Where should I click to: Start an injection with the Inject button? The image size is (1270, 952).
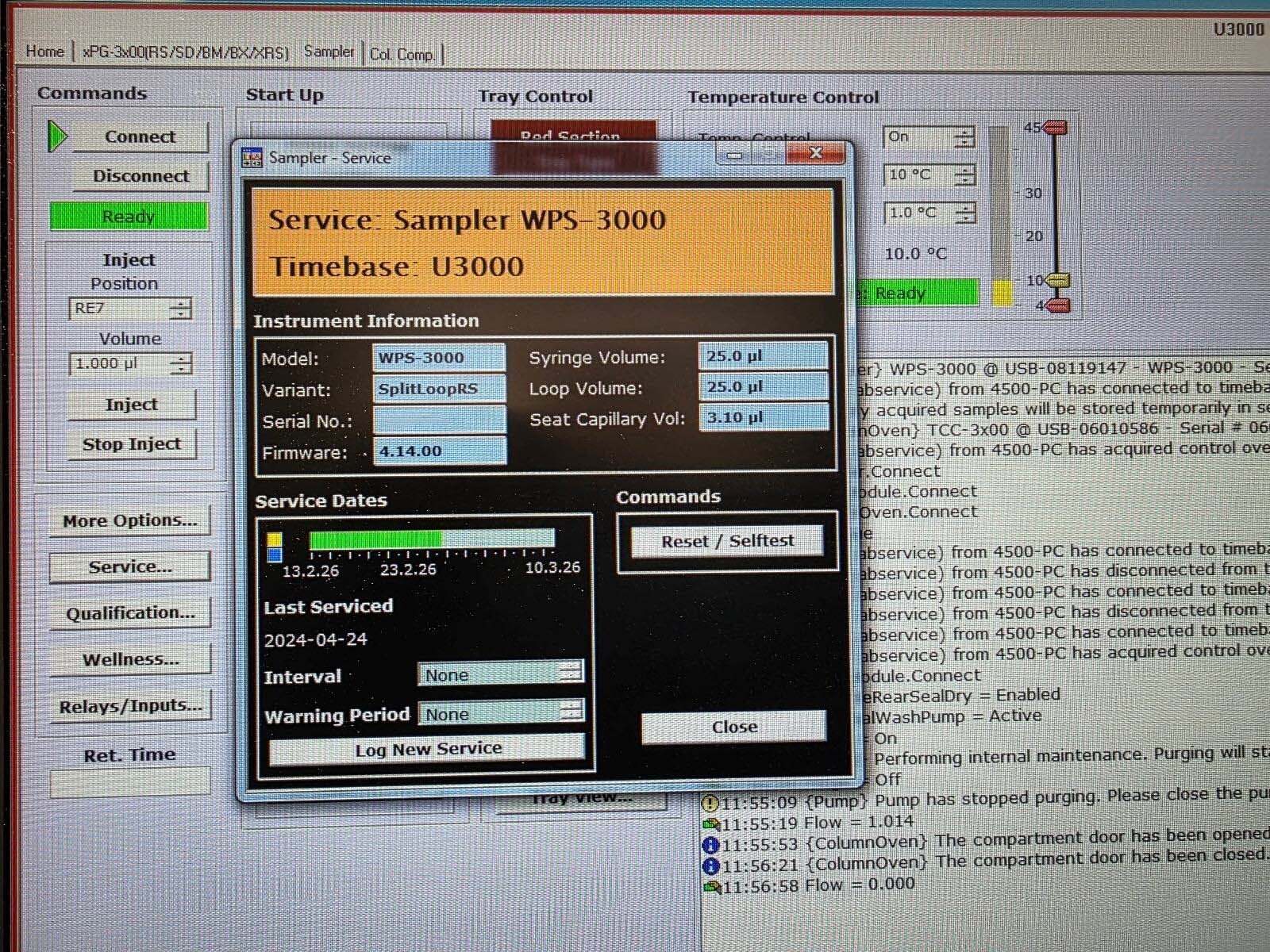click(x=132, y=405)
